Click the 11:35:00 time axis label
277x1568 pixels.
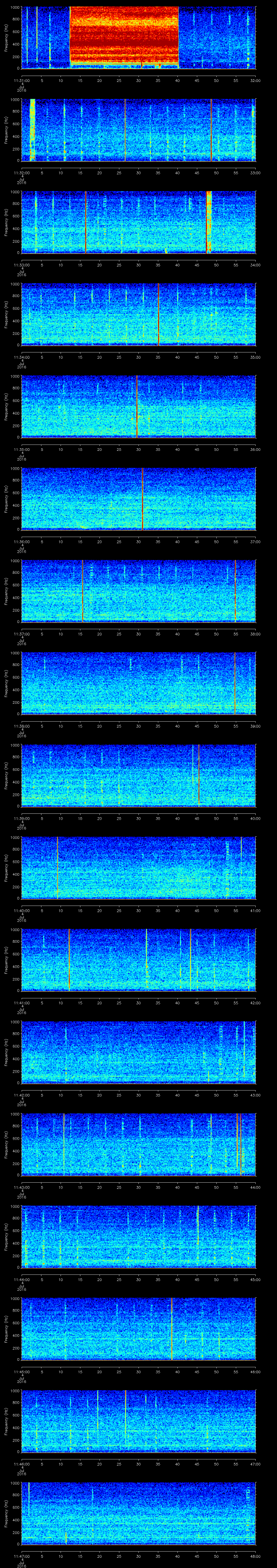coord(22,449)
